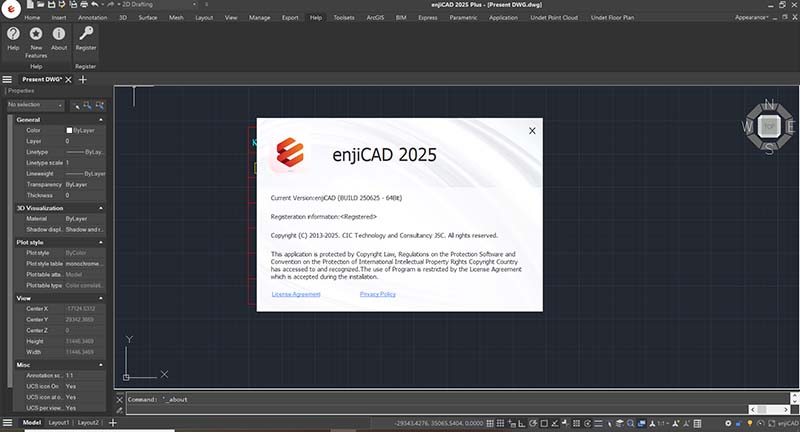The height and width of the screenshot is (432, 800).
Task: Click the About info icon
Action: pyautogui.click(x=59, y=34)
